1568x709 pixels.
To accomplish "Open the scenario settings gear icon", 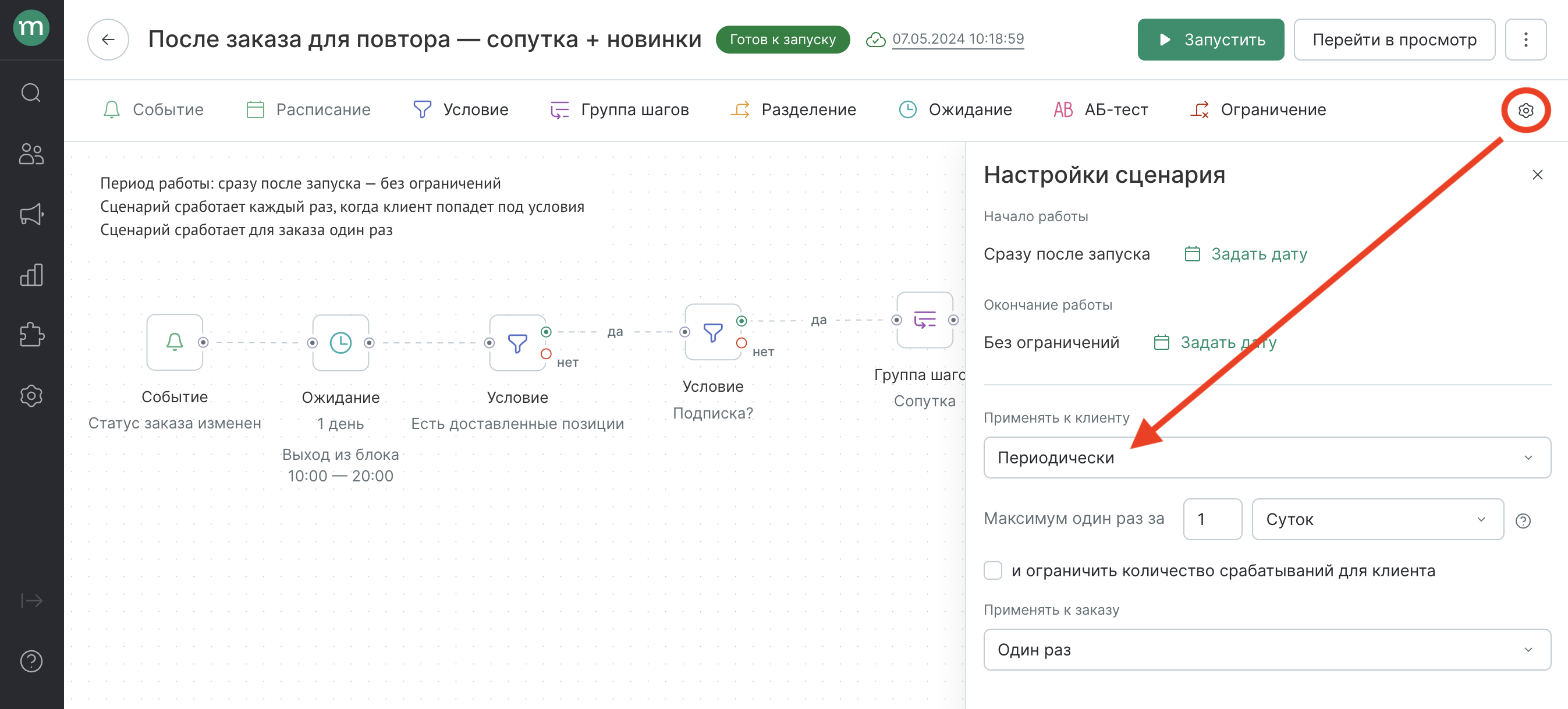I will [x=1526, y=110].
